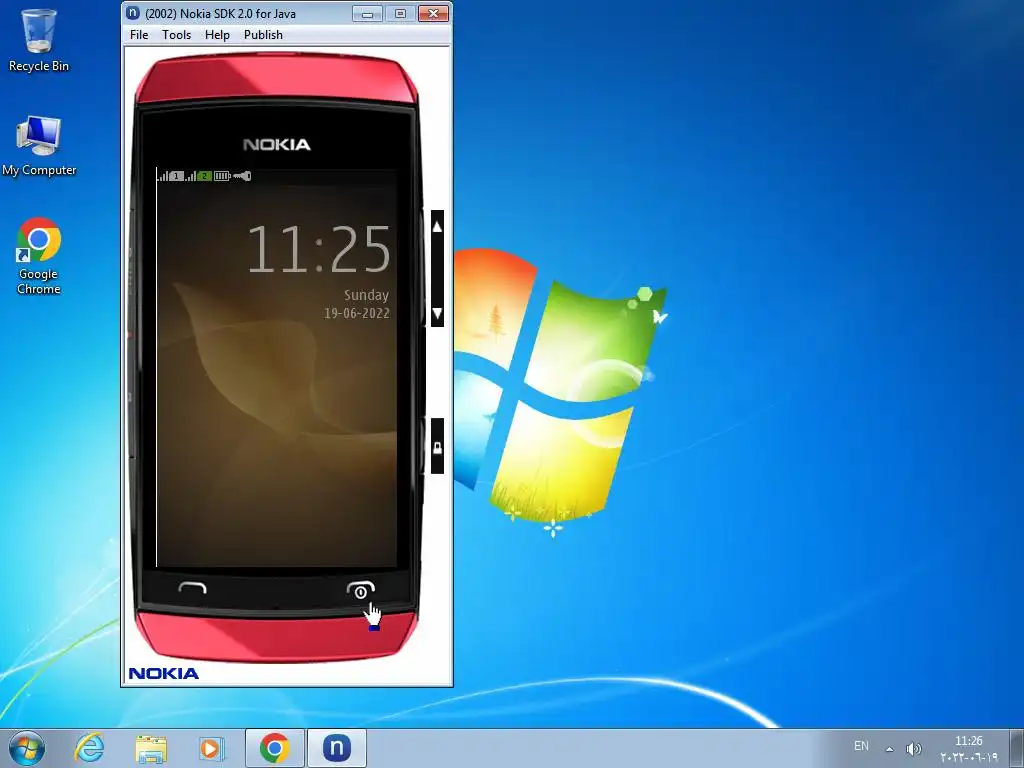
Task: Click the taskbar clock showing 11:26
Action: (x=969, y=748)
